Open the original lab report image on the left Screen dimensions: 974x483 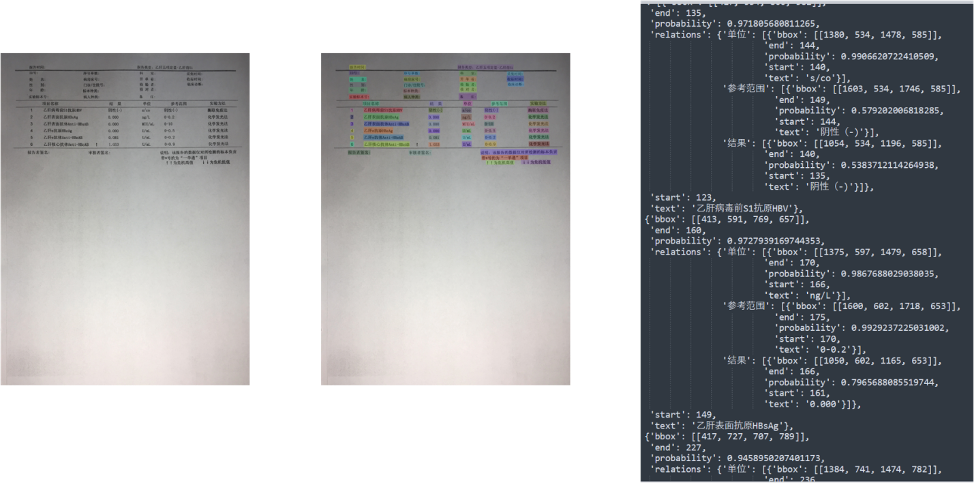pyautogui.click(x=125, y=219)
